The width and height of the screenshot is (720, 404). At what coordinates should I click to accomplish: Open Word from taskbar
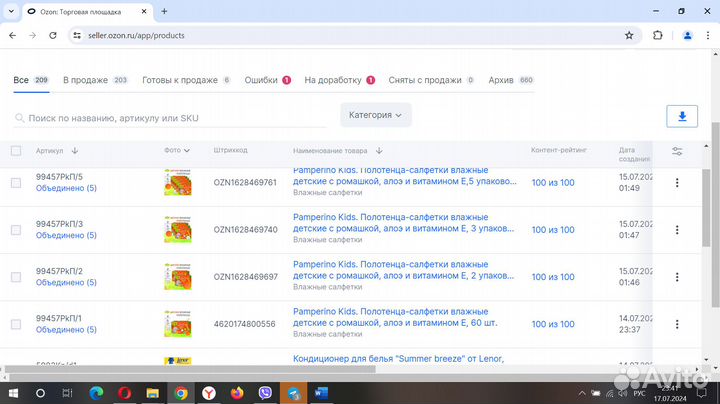point(321,393)
